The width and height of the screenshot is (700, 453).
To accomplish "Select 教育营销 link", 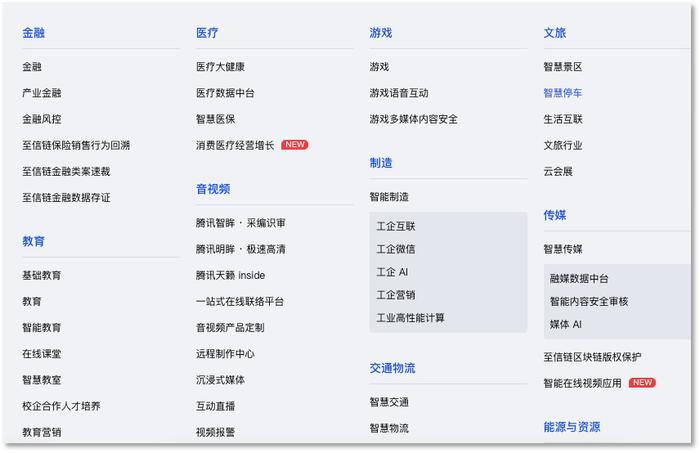I will point(42,432).
